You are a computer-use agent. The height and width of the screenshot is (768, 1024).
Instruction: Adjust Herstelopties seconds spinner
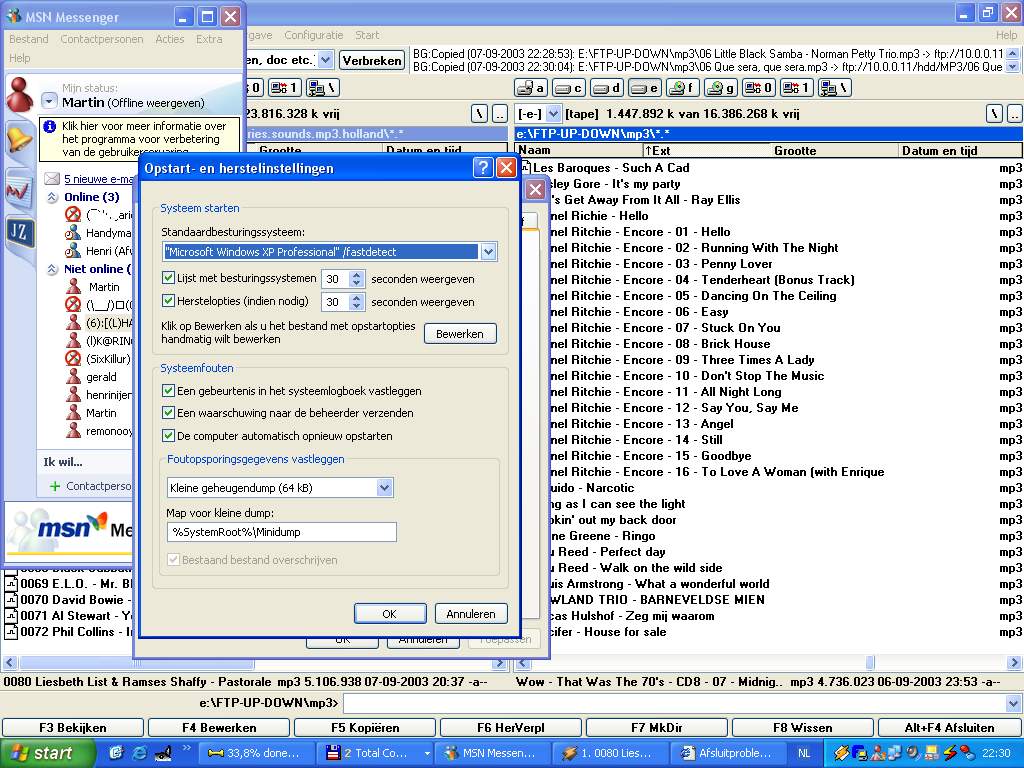coord(356,302)
